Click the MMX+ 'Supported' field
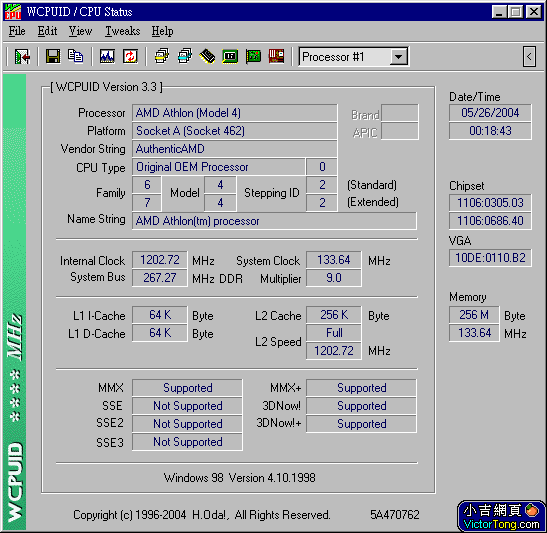Image resolution: width=547 pixels, height=533 pixels. click(x=361, y=388)
